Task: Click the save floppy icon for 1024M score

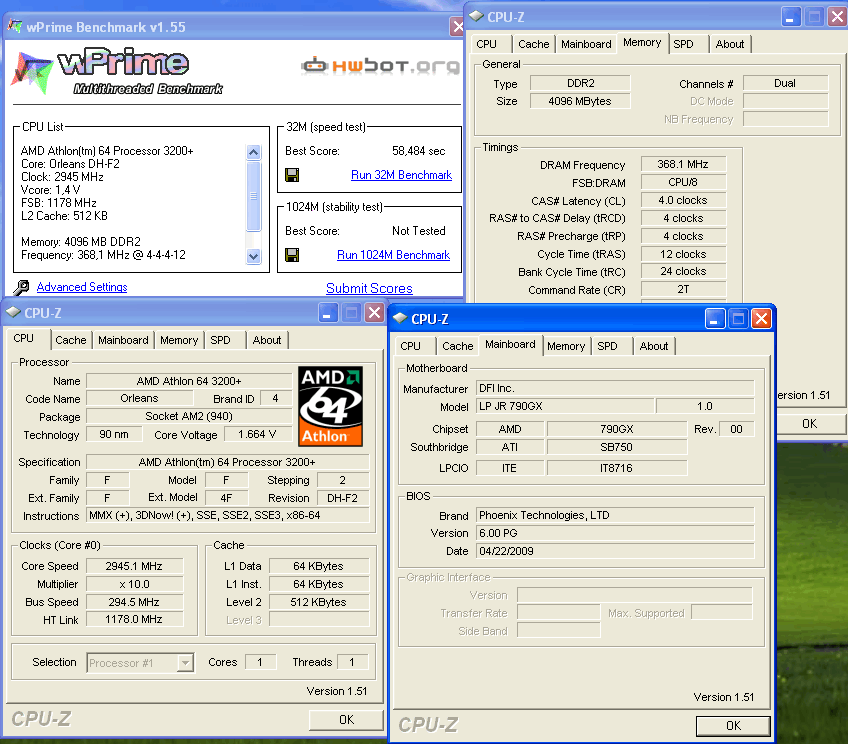Action: point(292,255)
